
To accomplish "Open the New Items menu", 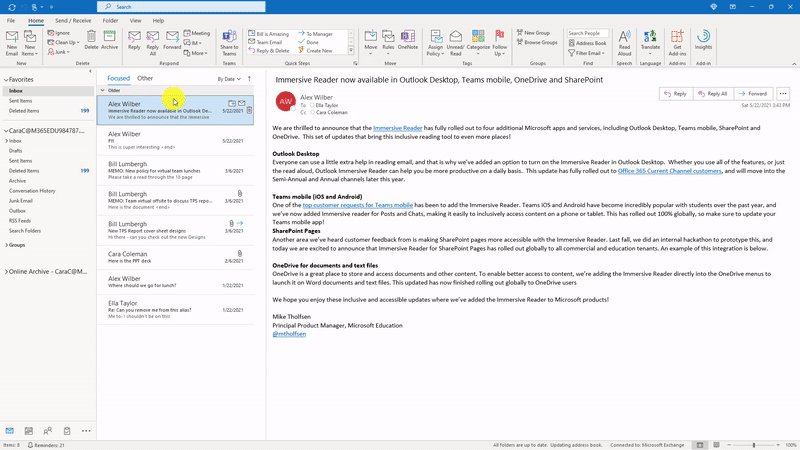I will (30, 43).
